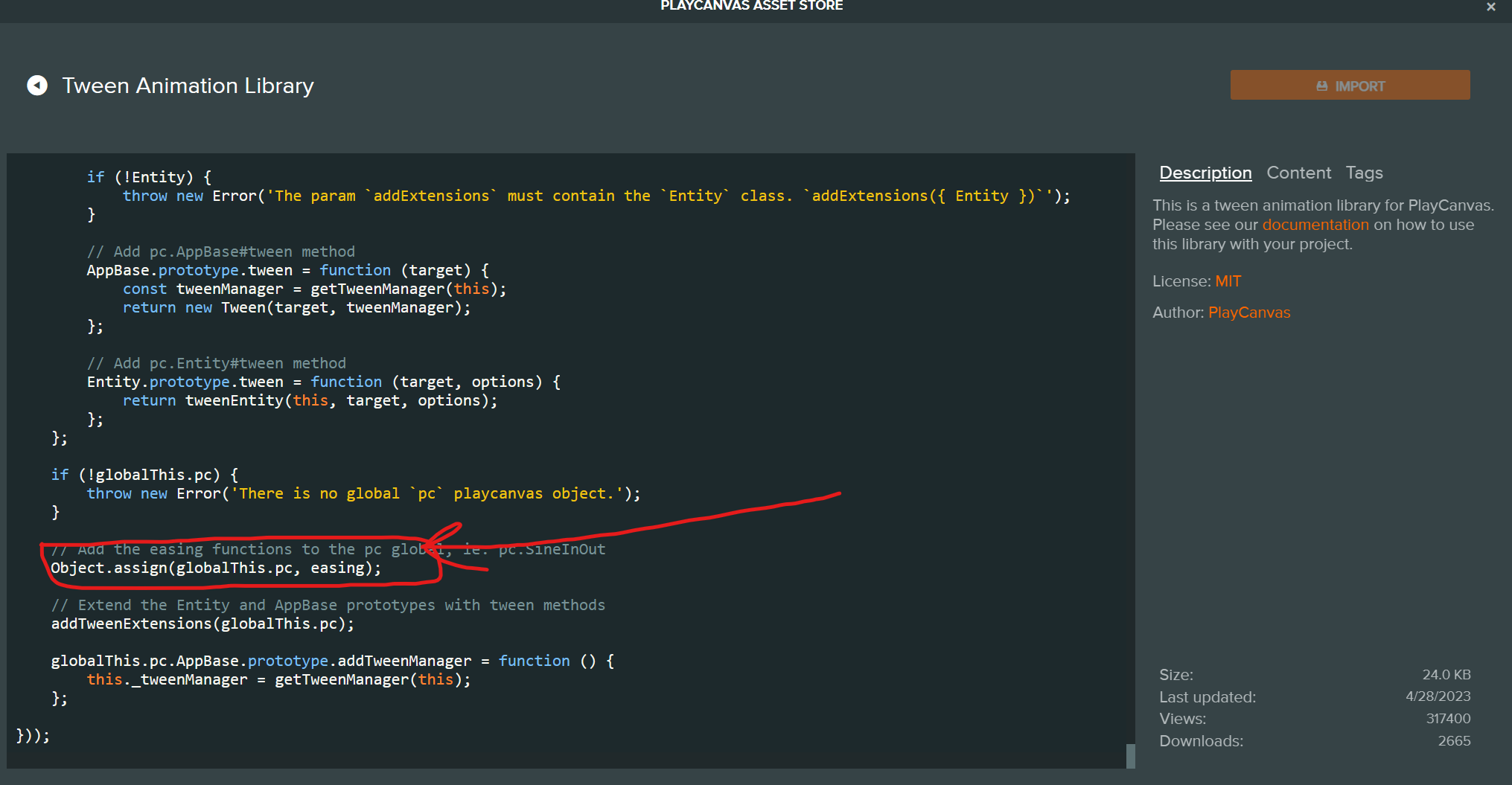Click the line 'return new Tween(target, tweenManager);'

[297, 307]
